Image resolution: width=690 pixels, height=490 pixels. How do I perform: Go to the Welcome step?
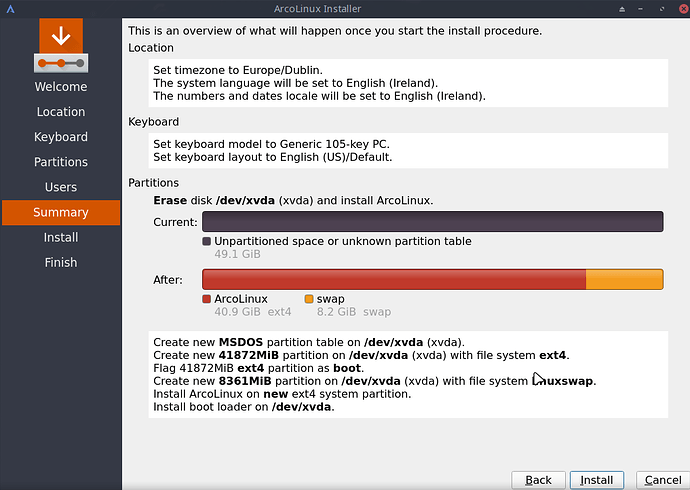pos(61,87)
